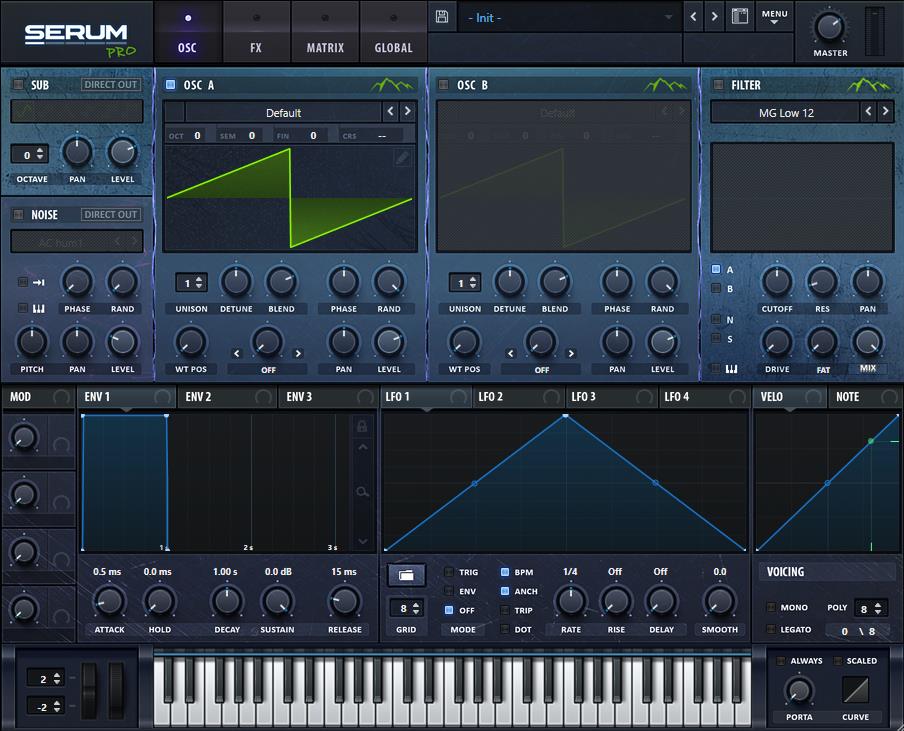Enable the SUB oscillator checkbox
904x731 pixels.
click(x=18, y=85)
